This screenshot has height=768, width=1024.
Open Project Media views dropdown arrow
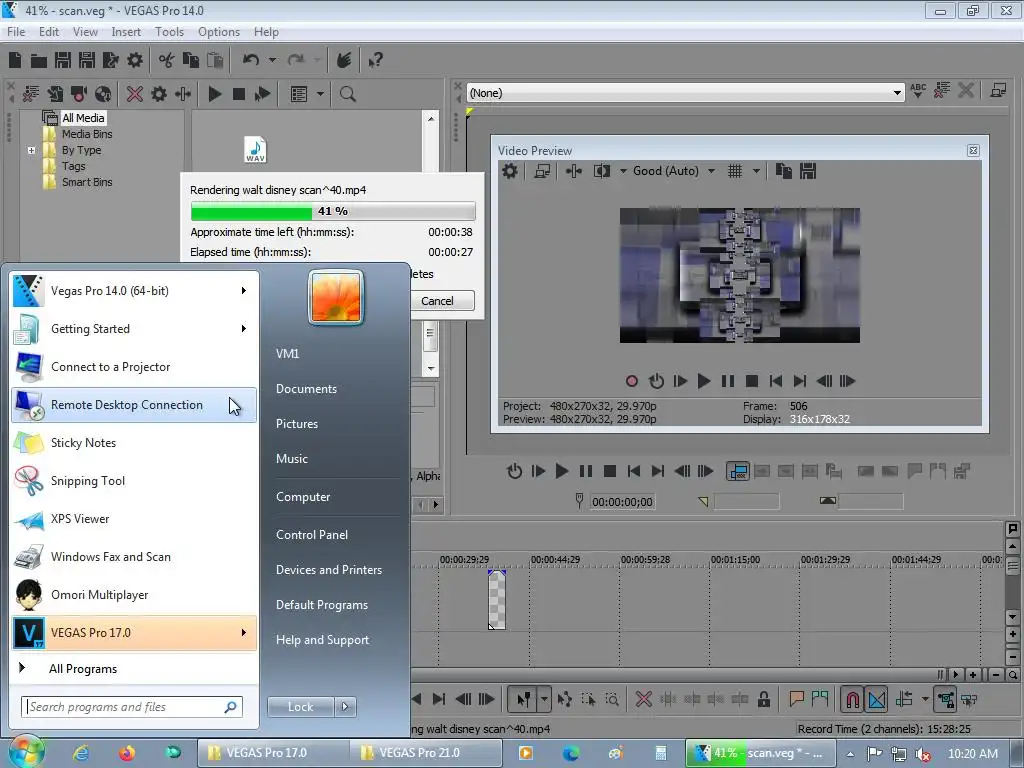(320, 94)
